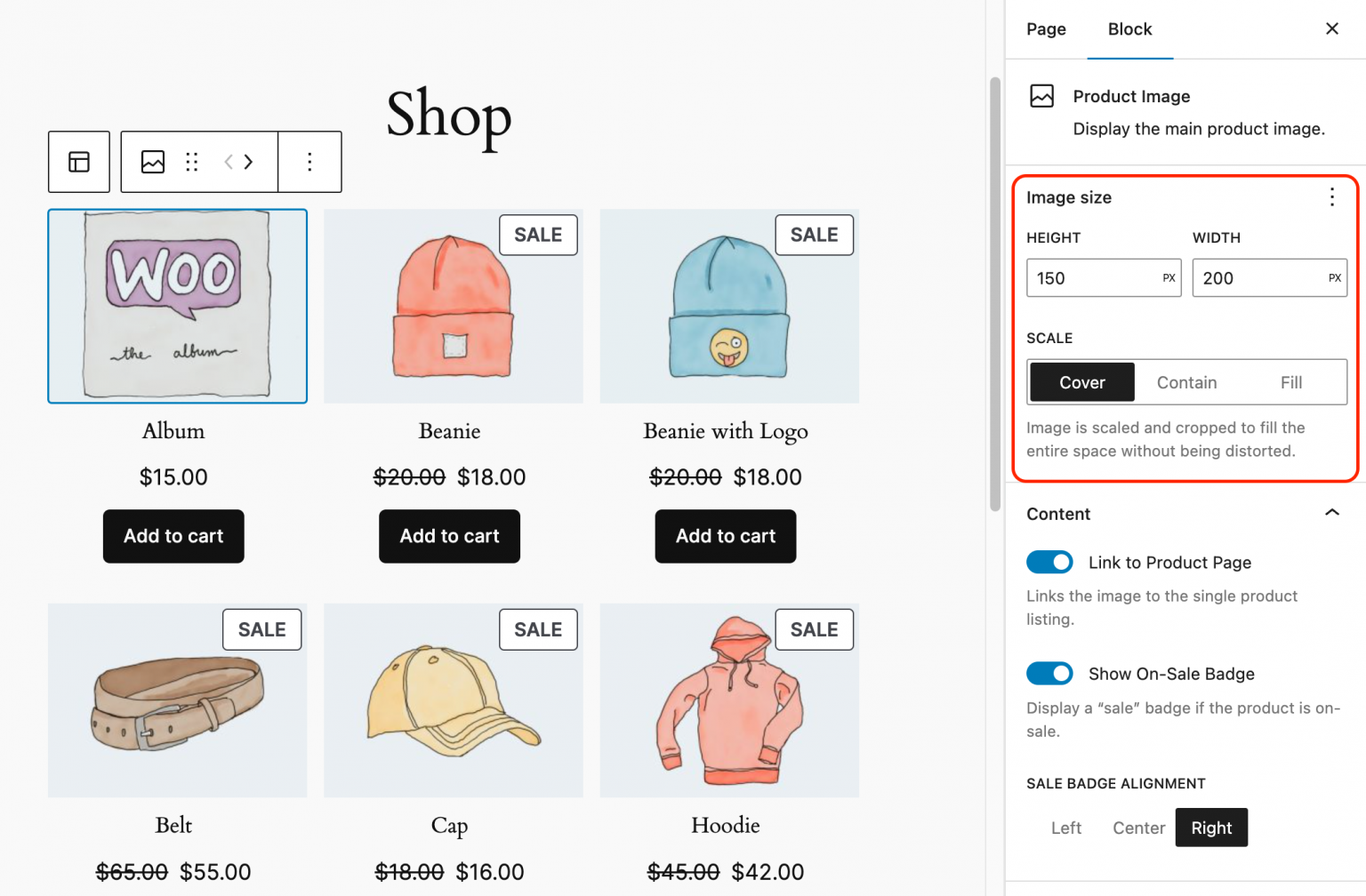Turn off Show On-Sale Badge
1366x896 pixels.
1049,673
